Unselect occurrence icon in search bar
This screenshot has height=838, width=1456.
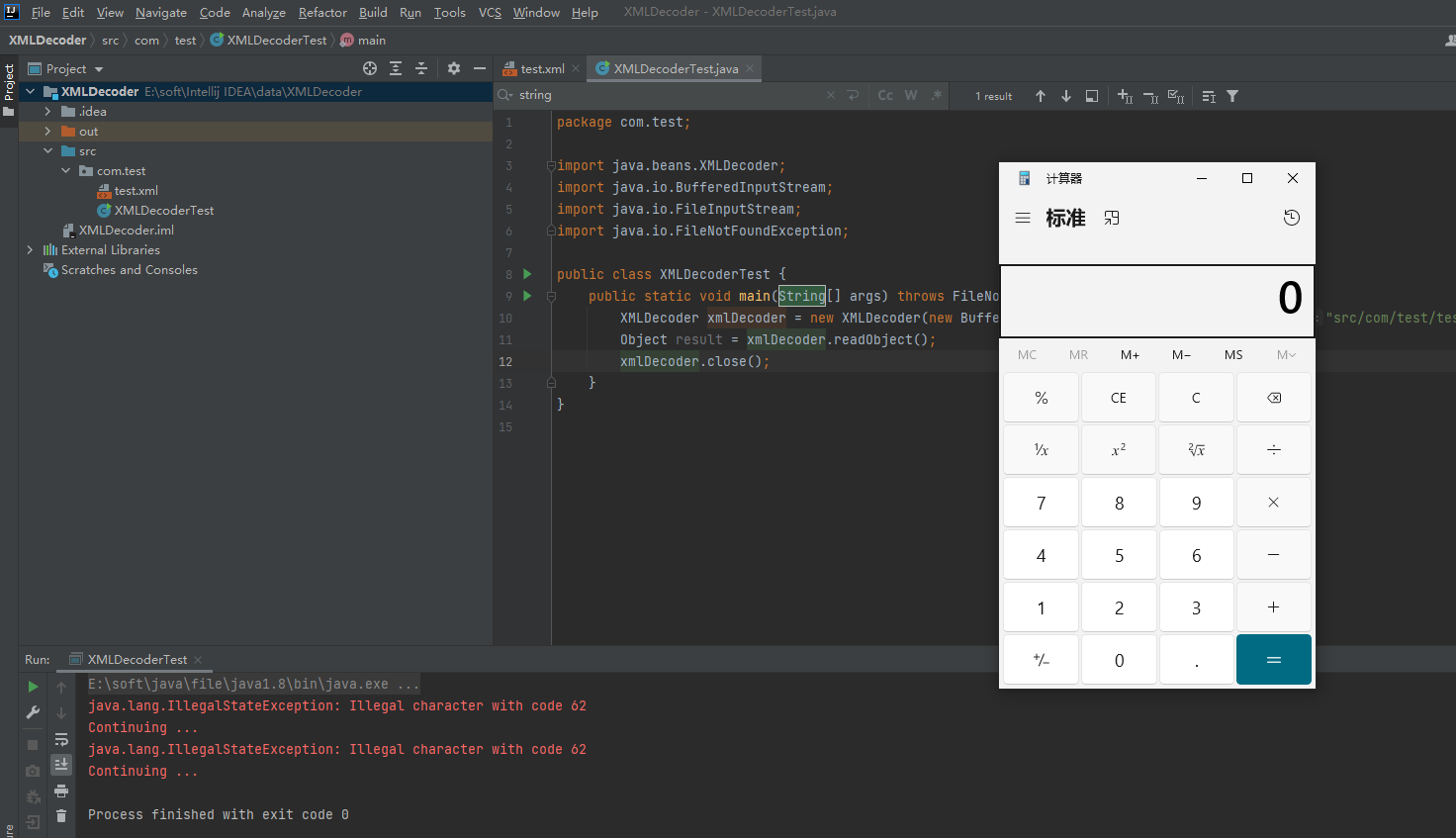point(1150,96)
